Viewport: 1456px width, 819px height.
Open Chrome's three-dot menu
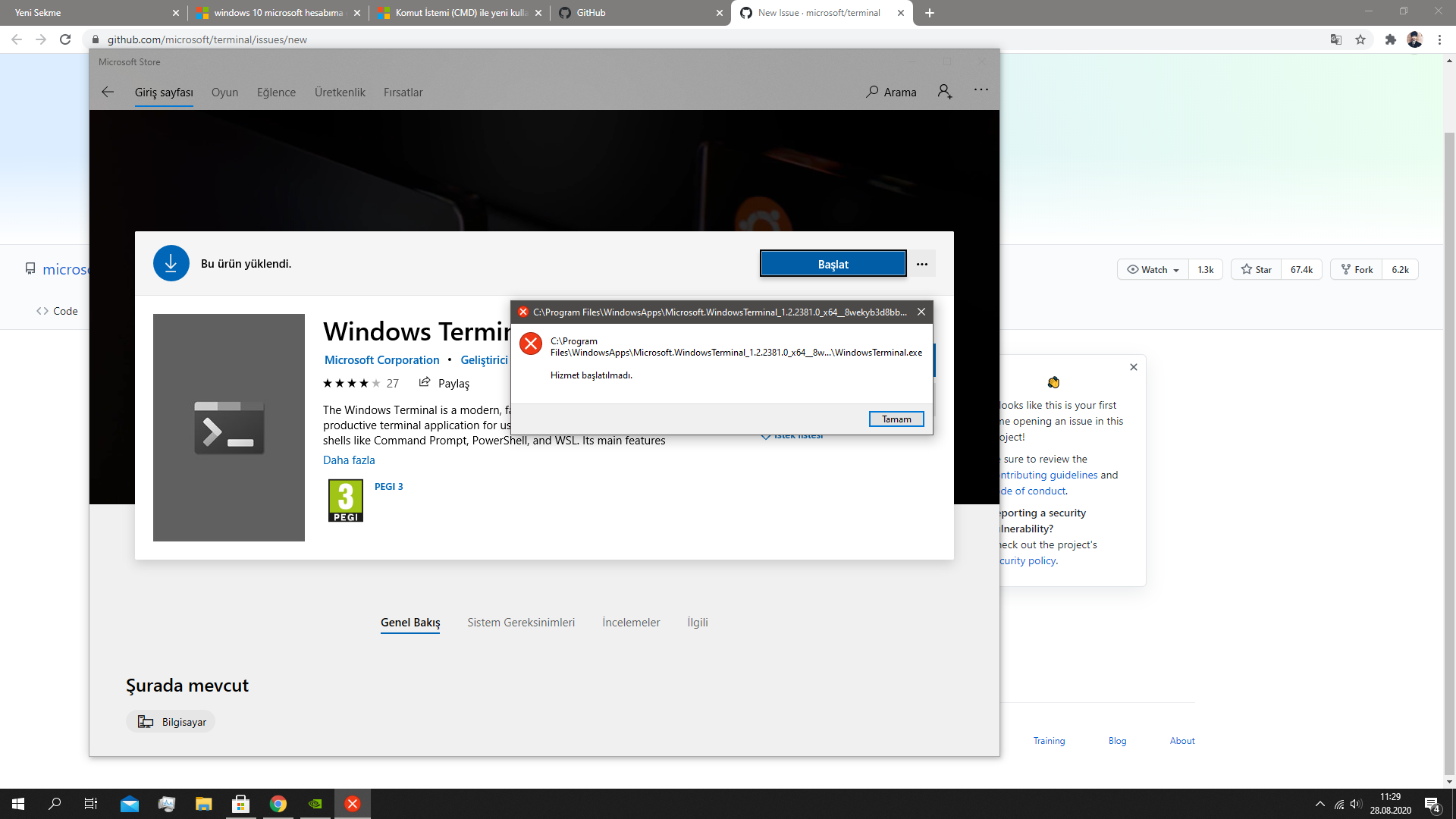(1440, 39)
